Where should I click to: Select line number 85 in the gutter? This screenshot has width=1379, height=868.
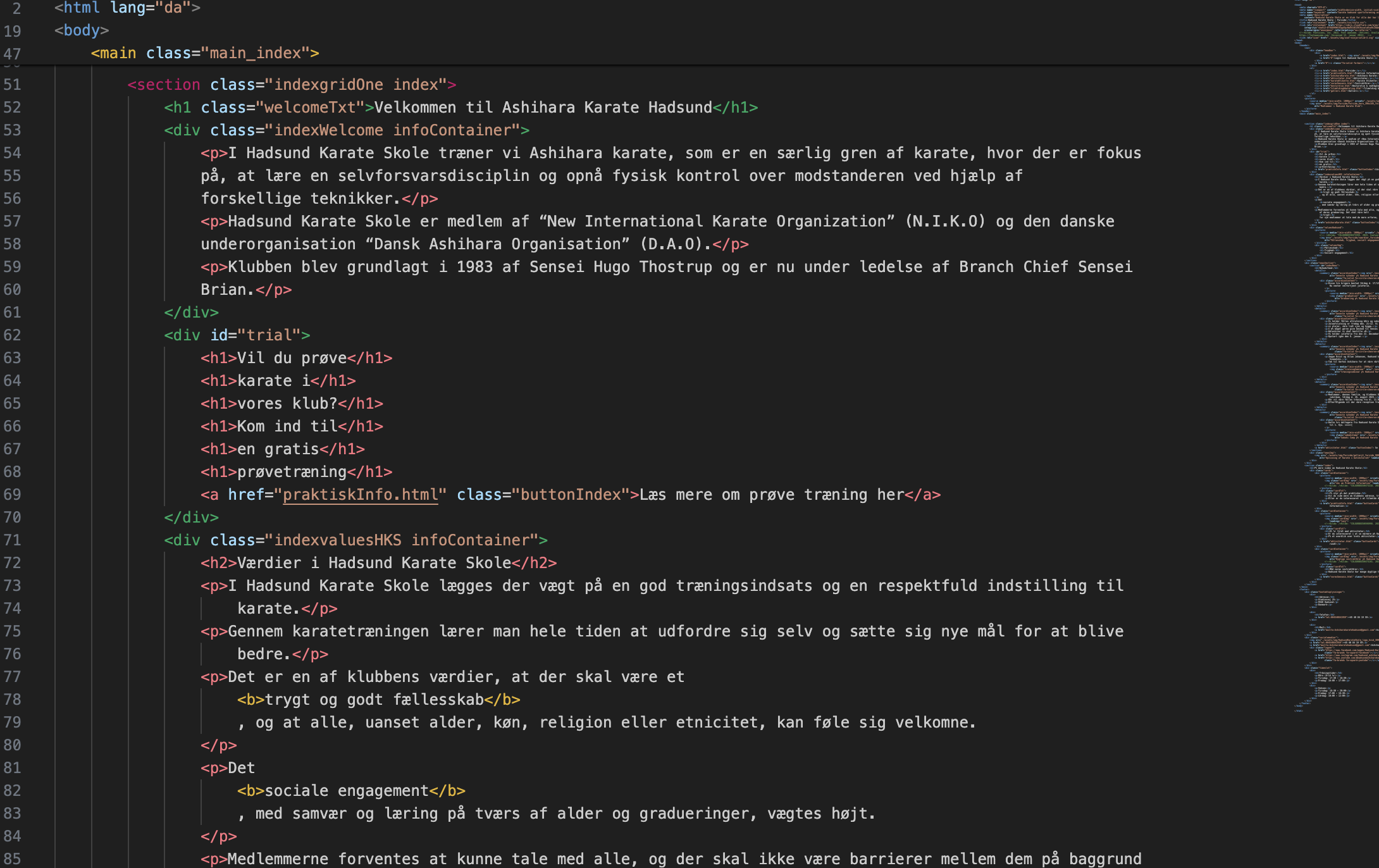[13, 859]
